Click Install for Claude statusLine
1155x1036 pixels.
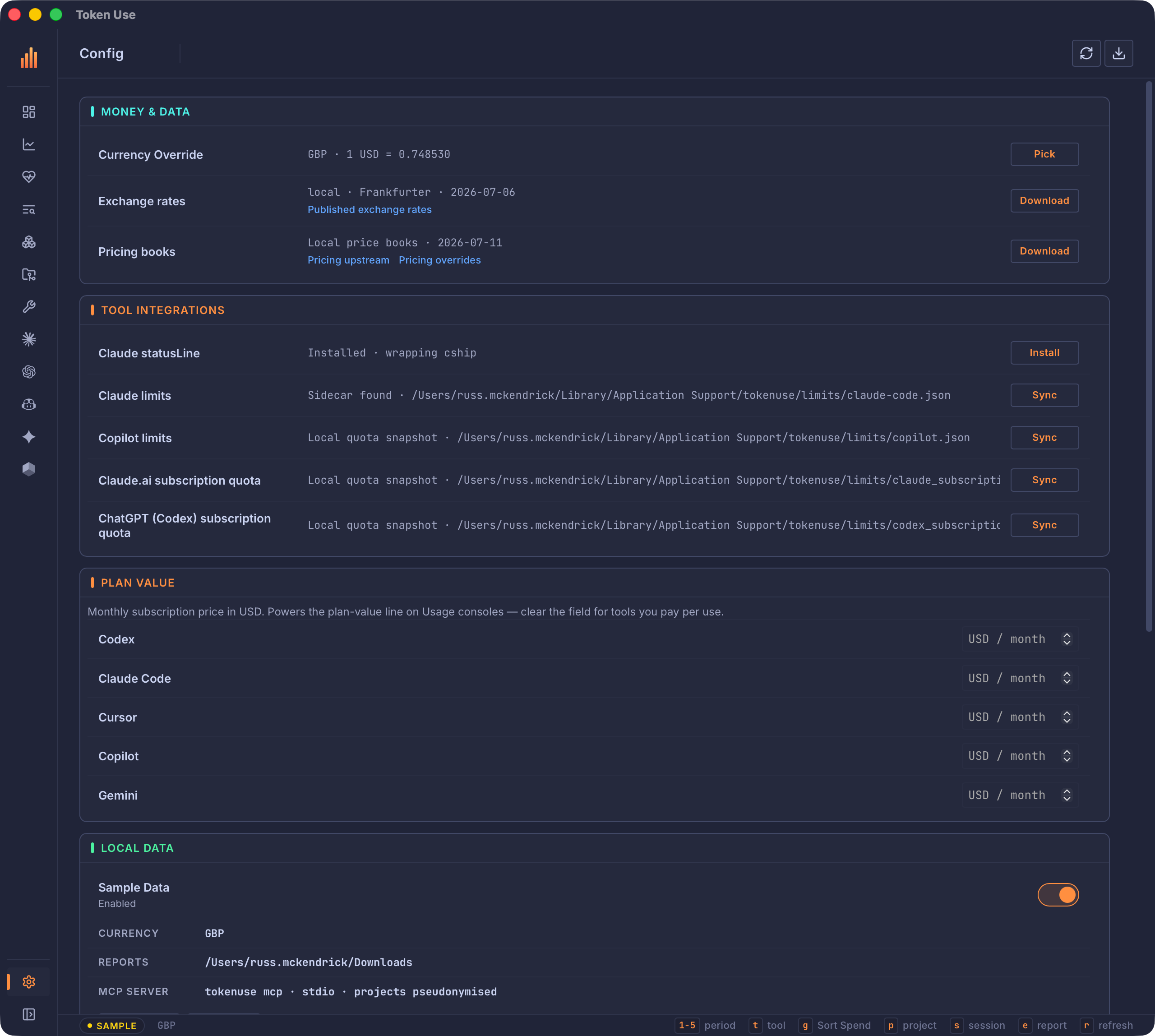(x=1044, y=353)
